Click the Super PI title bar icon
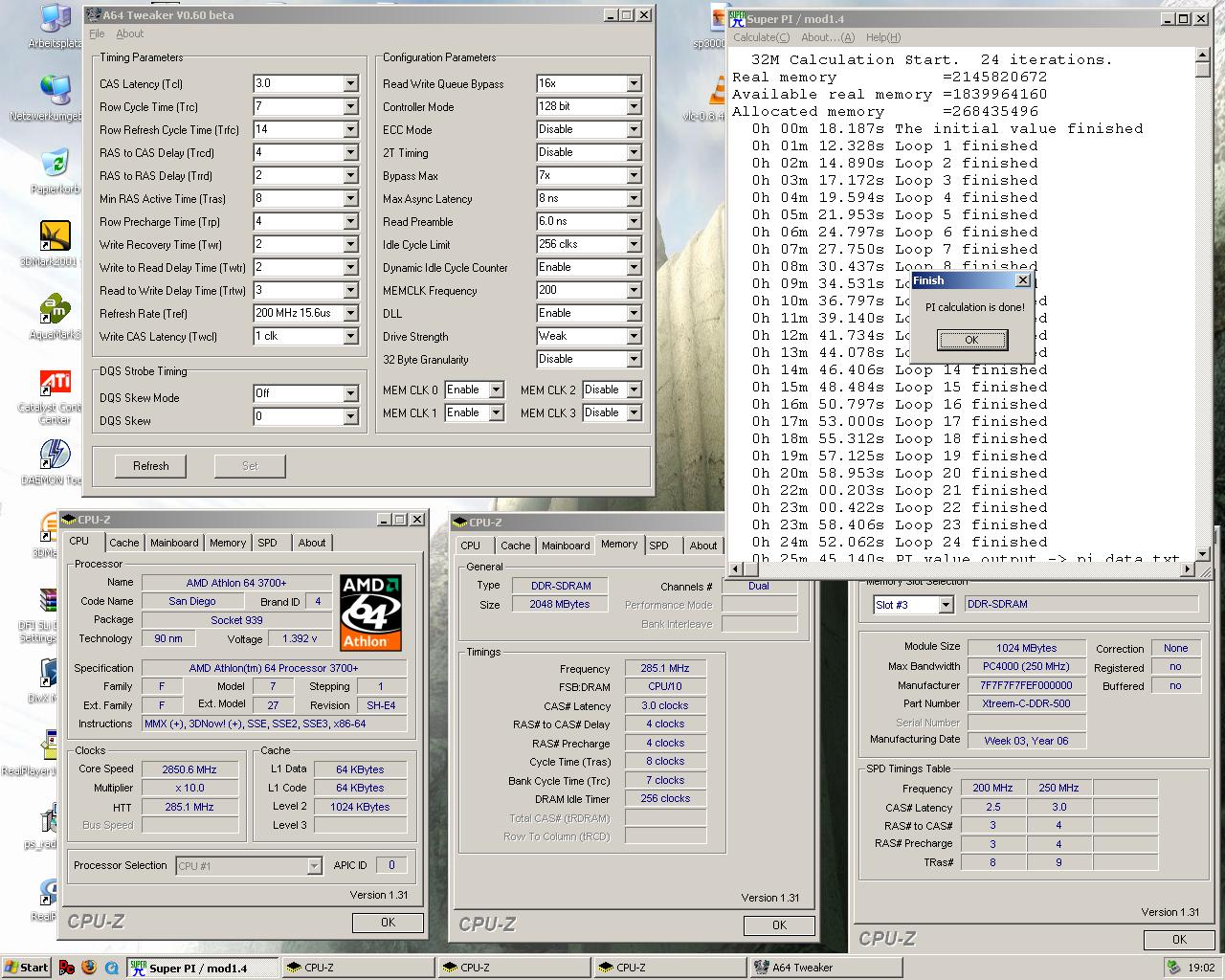 coord(737,18)
